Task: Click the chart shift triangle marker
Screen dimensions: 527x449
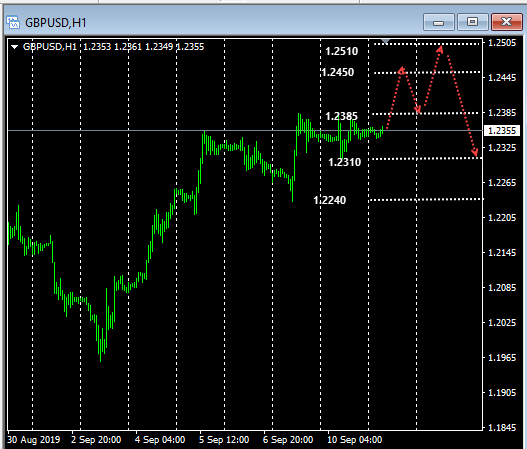Action: click(385, 41)
